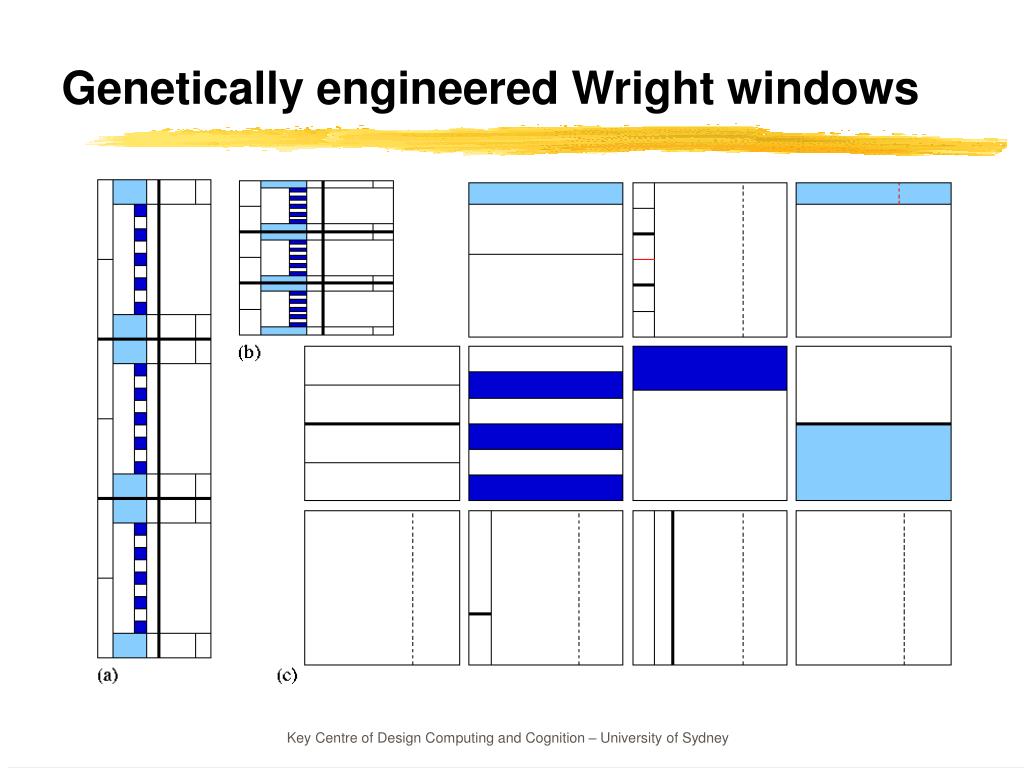Pick the panel with a thick solid vertical line

click(710, 588)
